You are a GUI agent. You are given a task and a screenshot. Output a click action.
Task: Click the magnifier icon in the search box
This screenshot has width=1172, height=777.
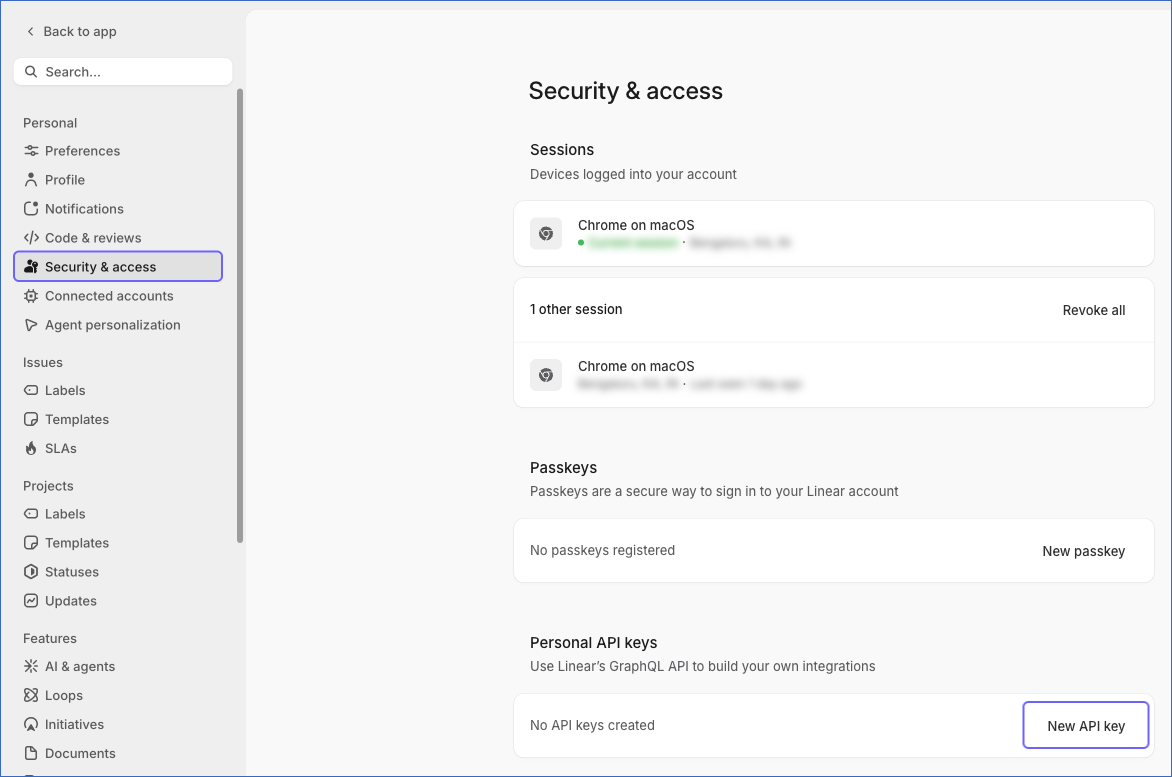click(31, 72)
